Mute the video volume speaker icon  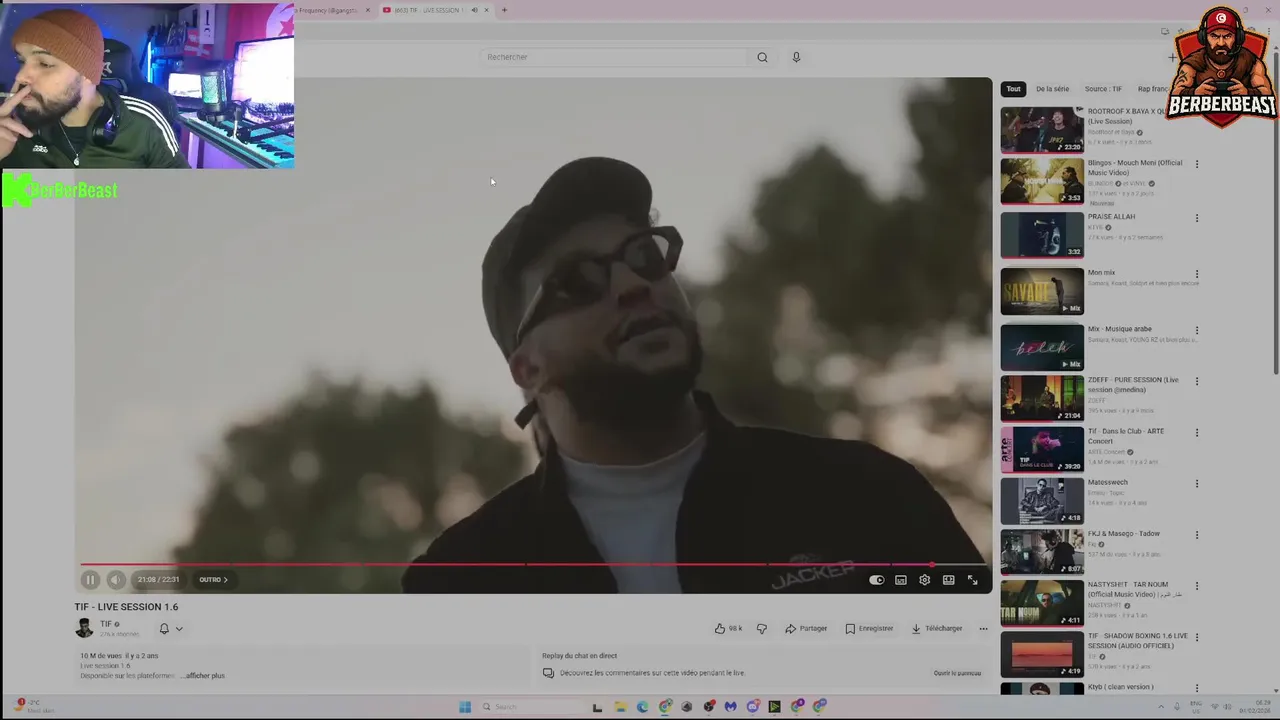116,580
